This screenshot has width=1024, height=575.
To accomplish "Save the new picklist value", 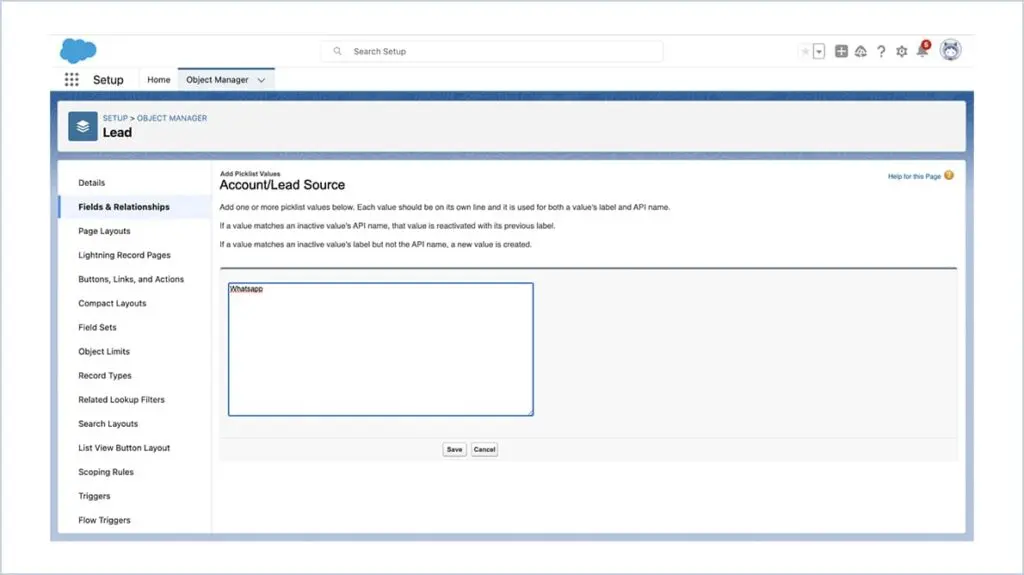I will [x=455, y=450].
